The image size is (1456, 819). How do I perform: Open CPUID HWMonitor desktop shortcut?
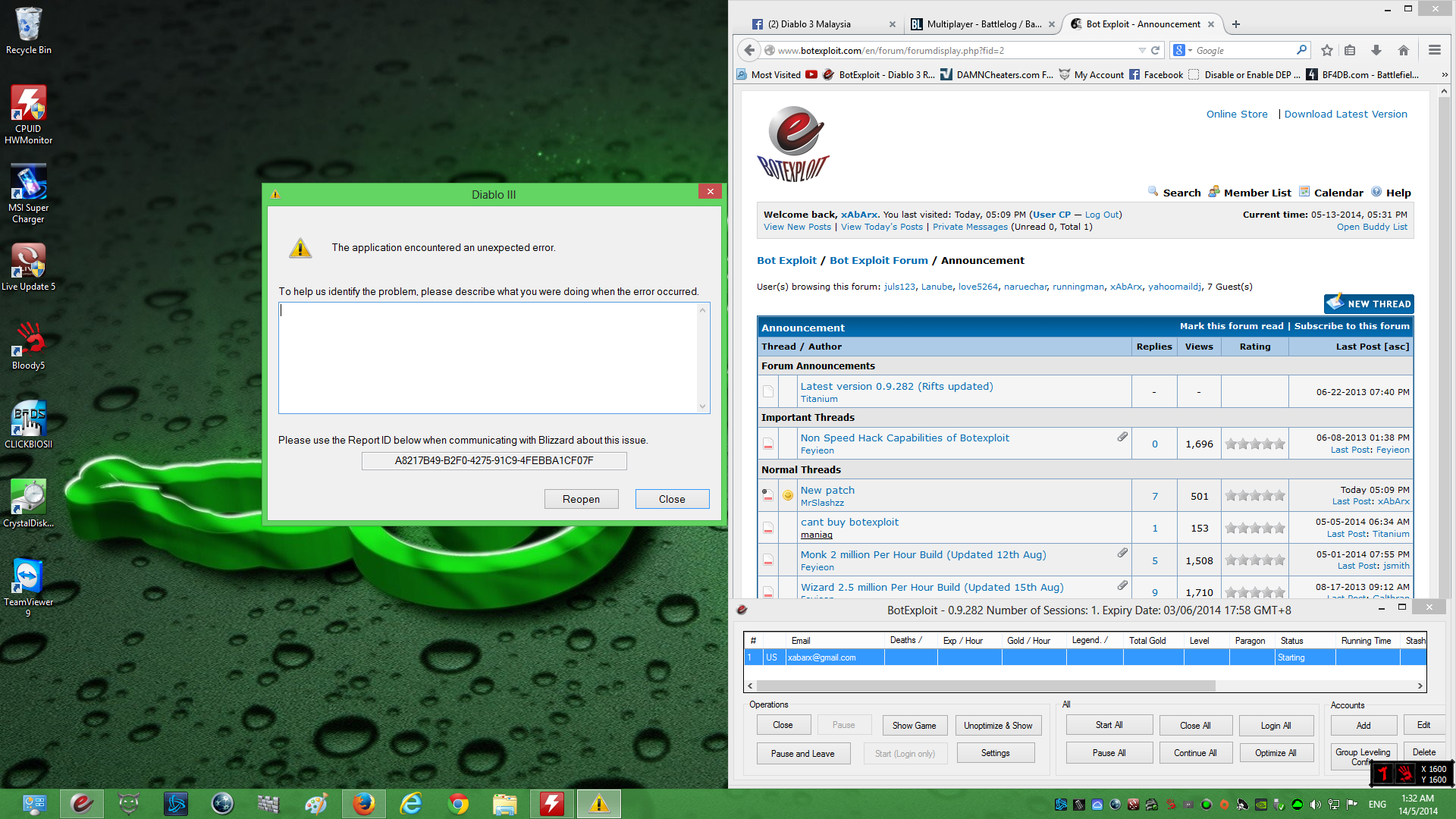click(28, 115)
